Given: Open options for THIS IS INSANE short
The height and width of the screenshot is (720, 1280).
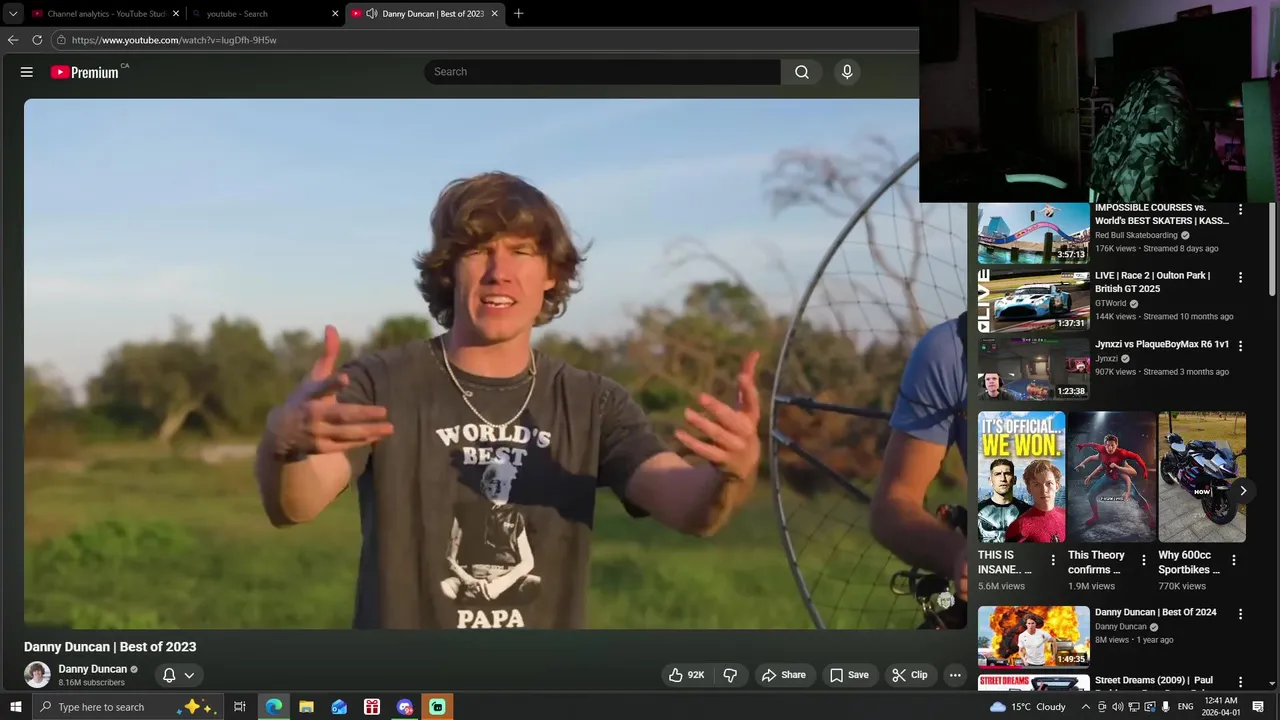Looking at the screenshot, I should [1053, 560].
